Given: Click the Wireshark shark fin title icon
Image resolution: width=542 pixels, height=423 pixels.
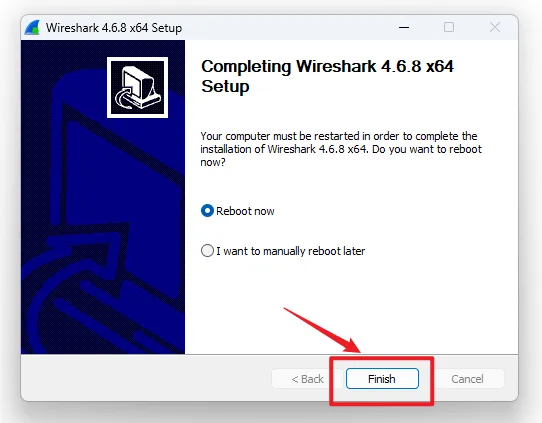Looking at the screenshot, I should (32, 27).
